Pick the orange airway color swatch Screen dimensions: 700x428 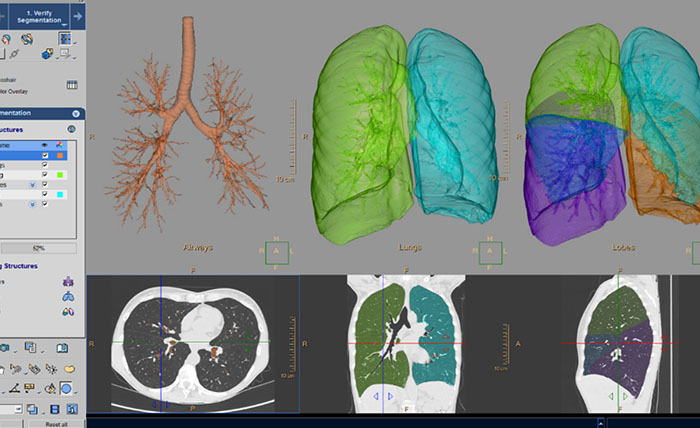[x=60, y=155]
